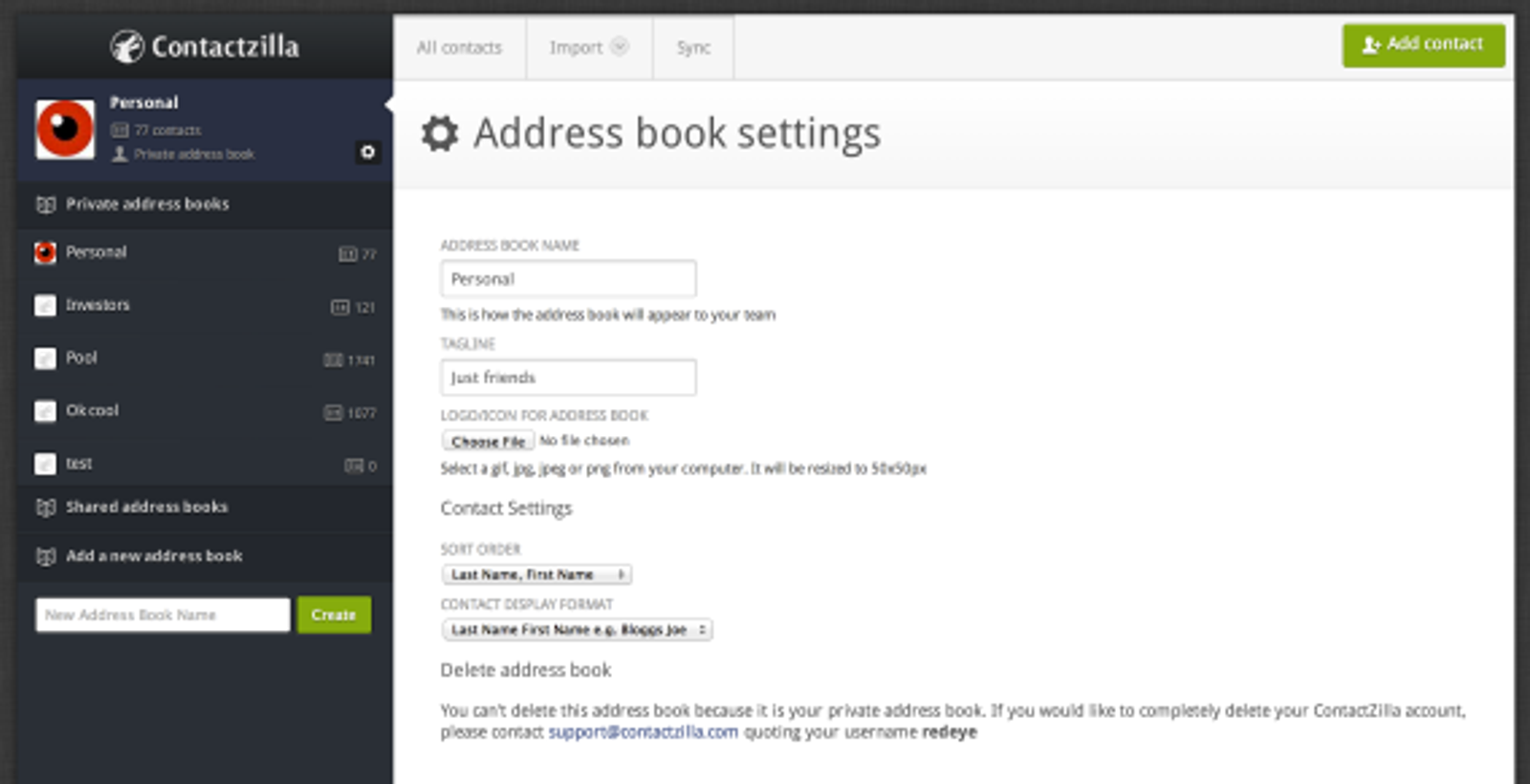Click the 77 contacts text in the sidebar header
This screenshot has width=1530, height=784.
[167, 130]
